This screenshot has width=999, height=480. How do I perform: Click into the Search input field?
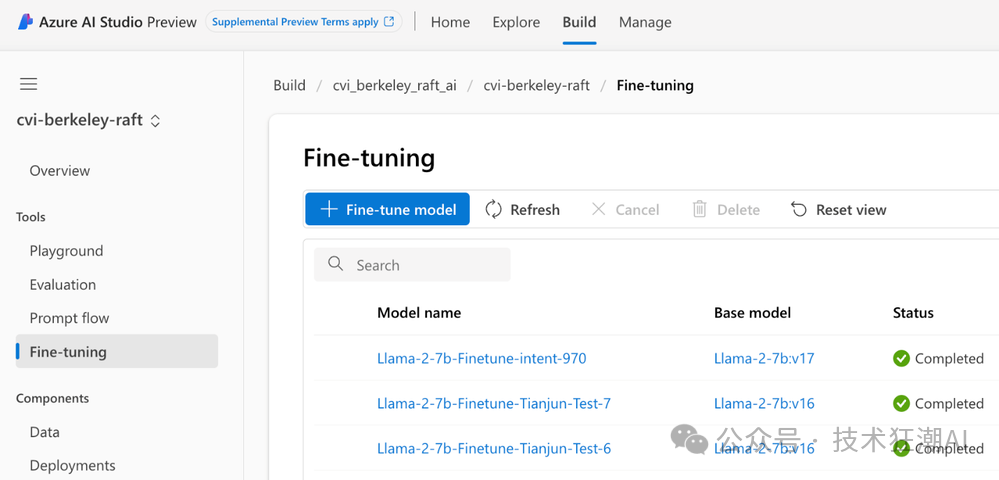point(412,265)
